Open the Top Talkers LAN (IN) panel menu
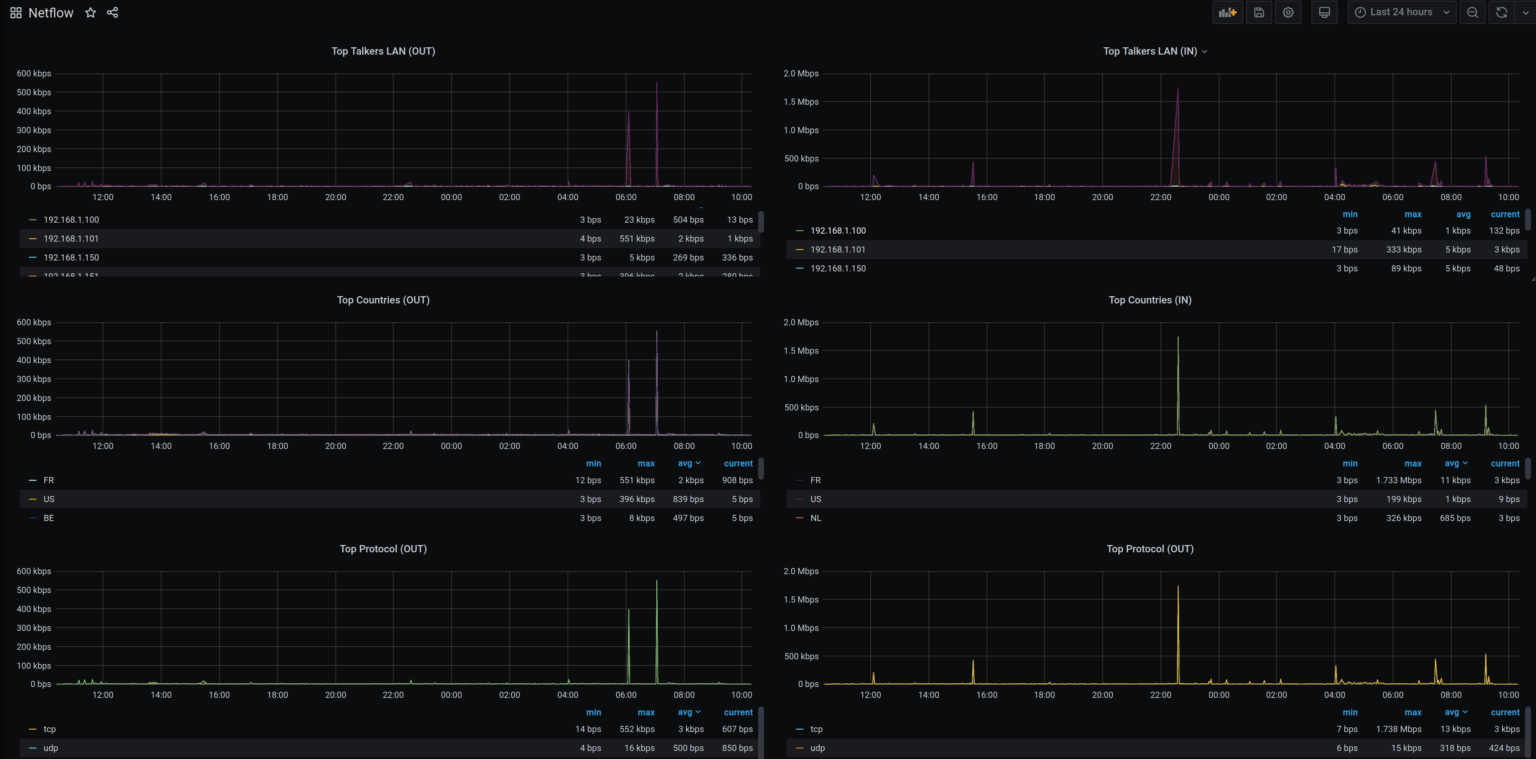Viewport: 1536px width, 759px height. pyautogui.click(x=1204, y=51)
